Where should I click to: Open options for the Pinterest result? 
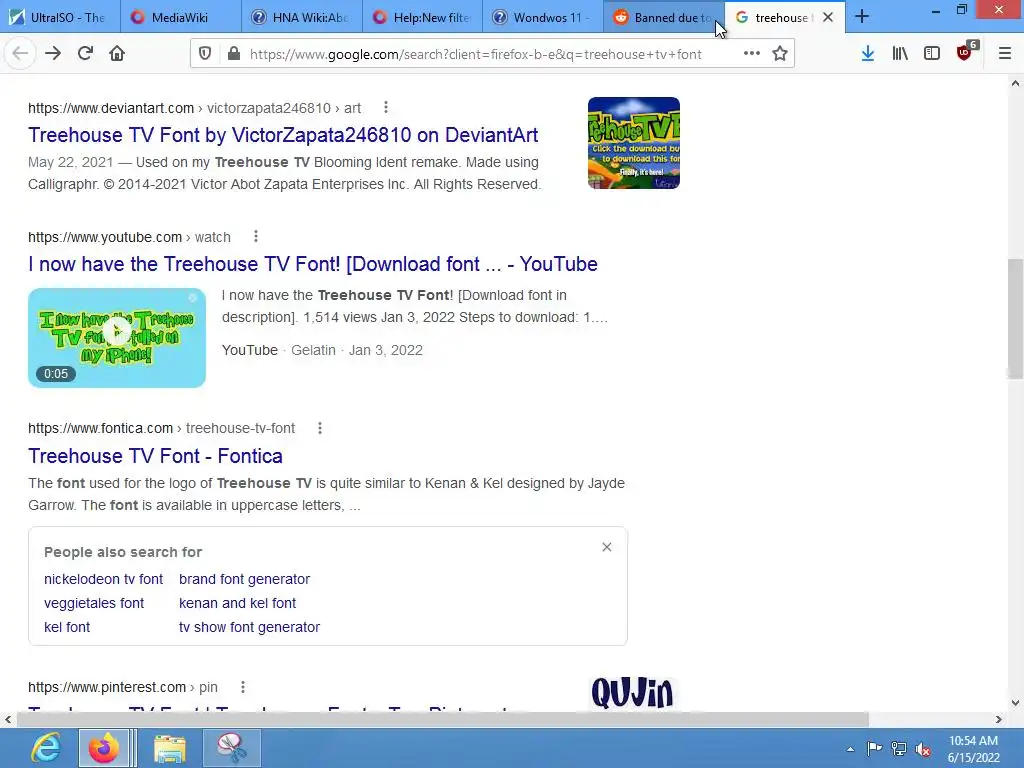[242, 687]
